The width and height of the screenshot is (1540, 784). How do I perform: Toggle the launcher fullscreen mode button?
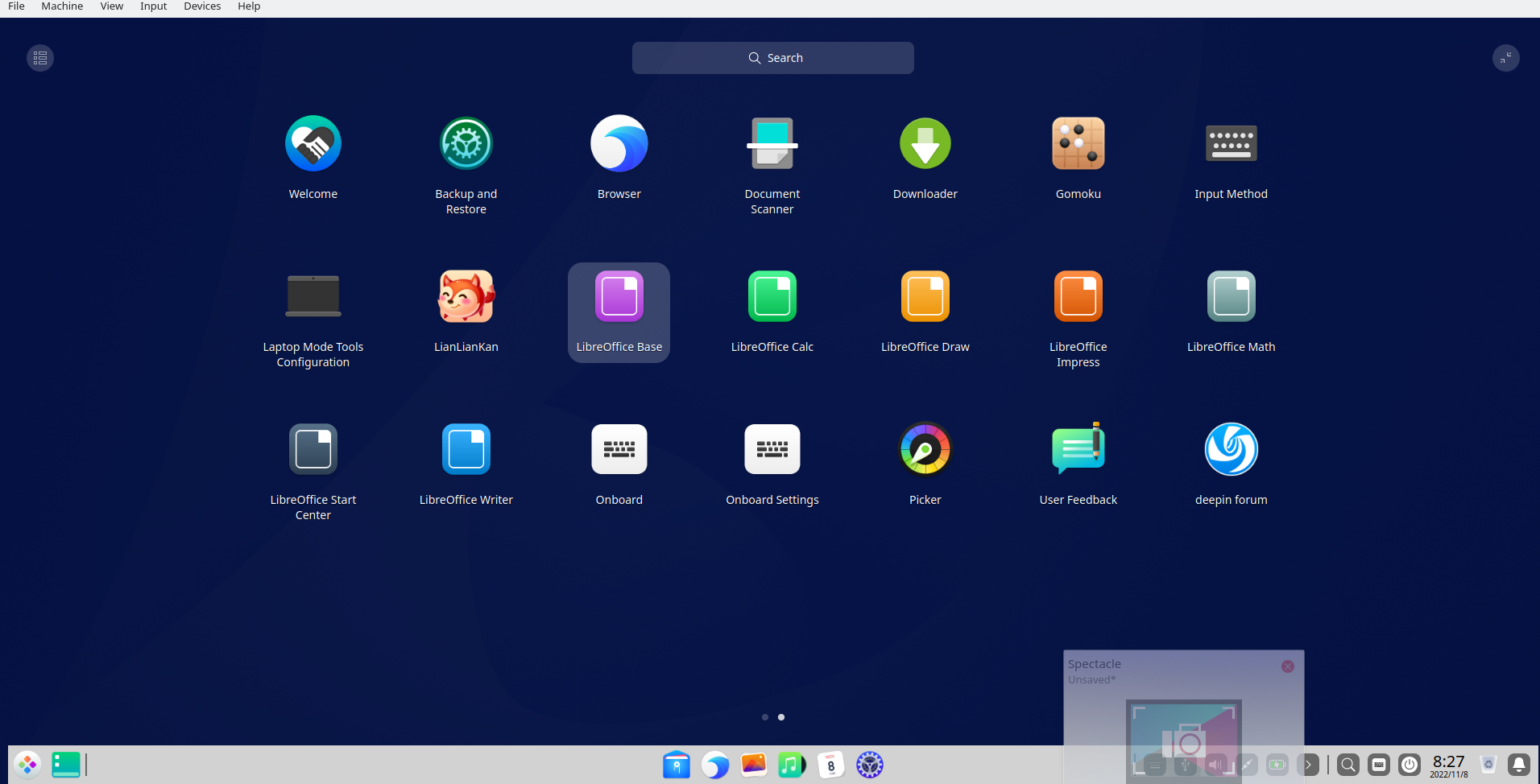point(1505,57)
